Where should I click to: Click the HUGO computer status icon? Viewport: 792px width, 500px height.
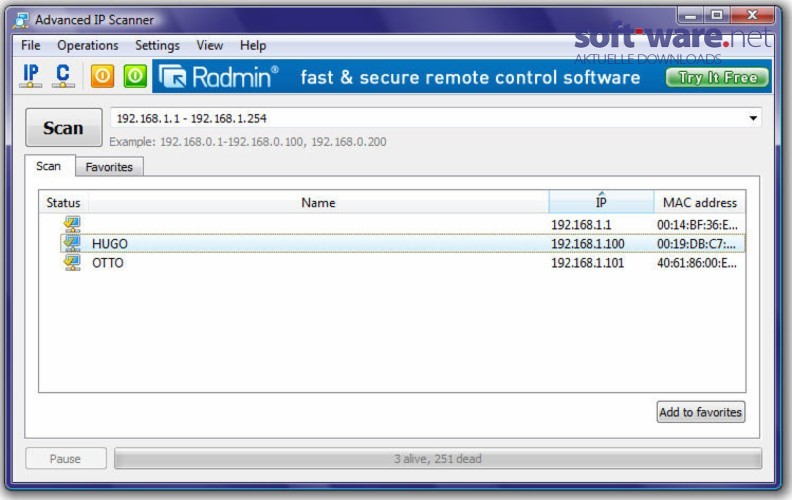(72, 243)
